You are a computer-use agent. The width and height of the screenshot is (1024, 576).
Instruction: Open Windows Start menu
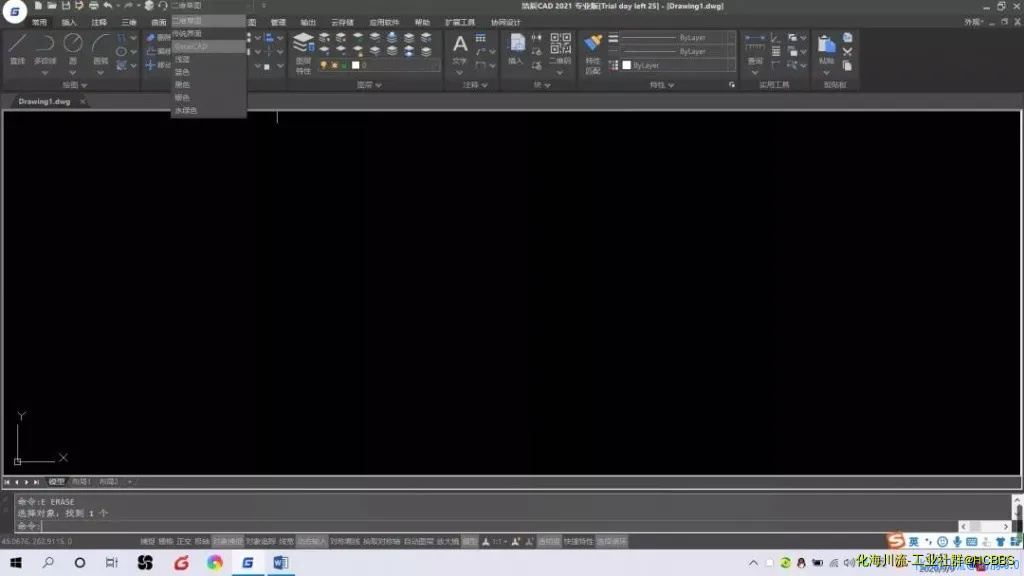(16, 562)
